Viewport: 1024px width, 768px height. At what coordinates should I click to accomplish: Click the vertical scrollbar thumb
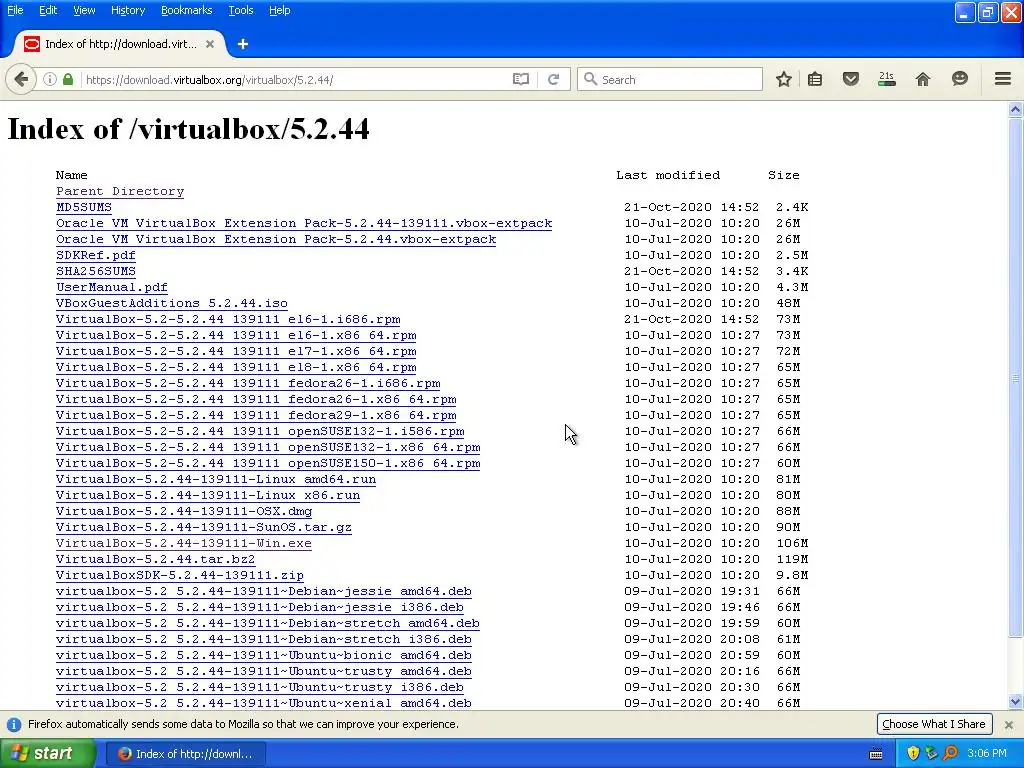pyautogui.click(x=1015, y=377)
